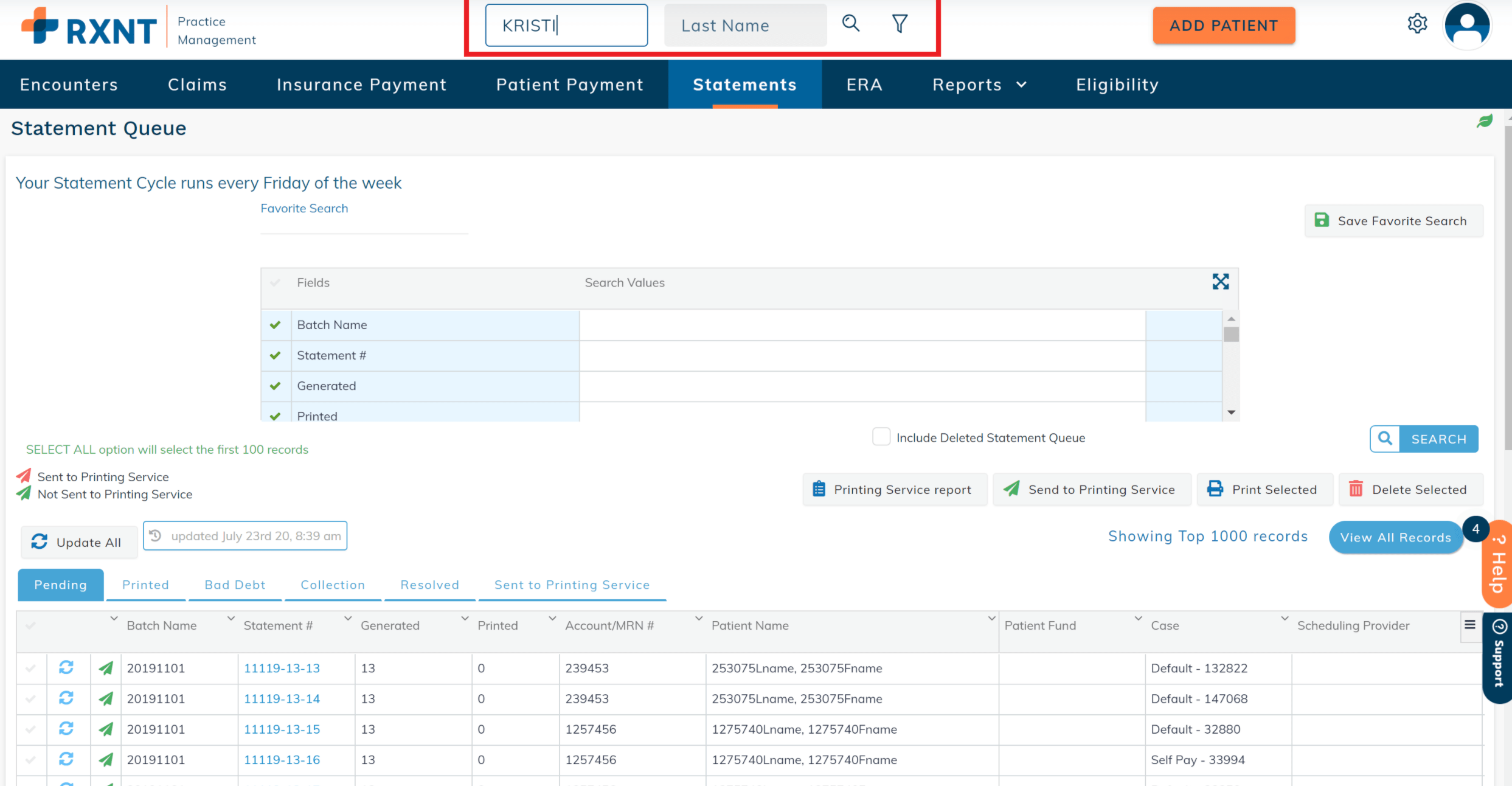Check the row checkbox for statement 11119-13-14
The image size is (1512, 786).
31,698
